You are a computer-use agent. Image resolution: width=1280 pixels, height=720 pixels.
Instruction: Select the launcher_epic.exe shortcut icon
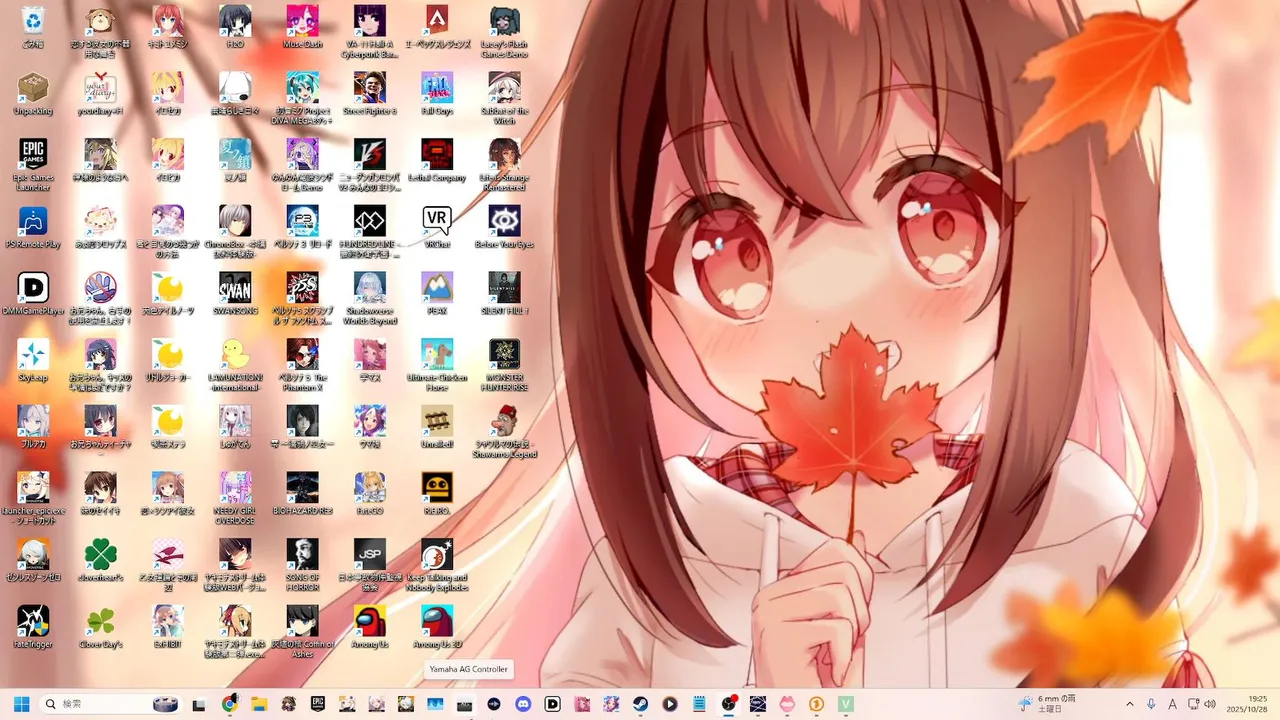(x=33, y=488)
